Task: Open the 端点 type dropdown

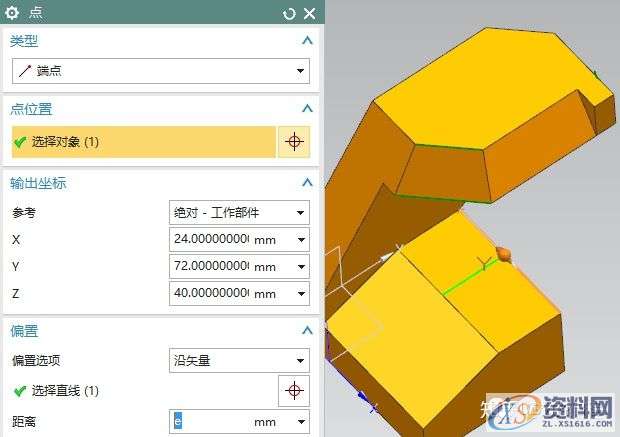Action: pyautogui.click(x=161, y=71)
